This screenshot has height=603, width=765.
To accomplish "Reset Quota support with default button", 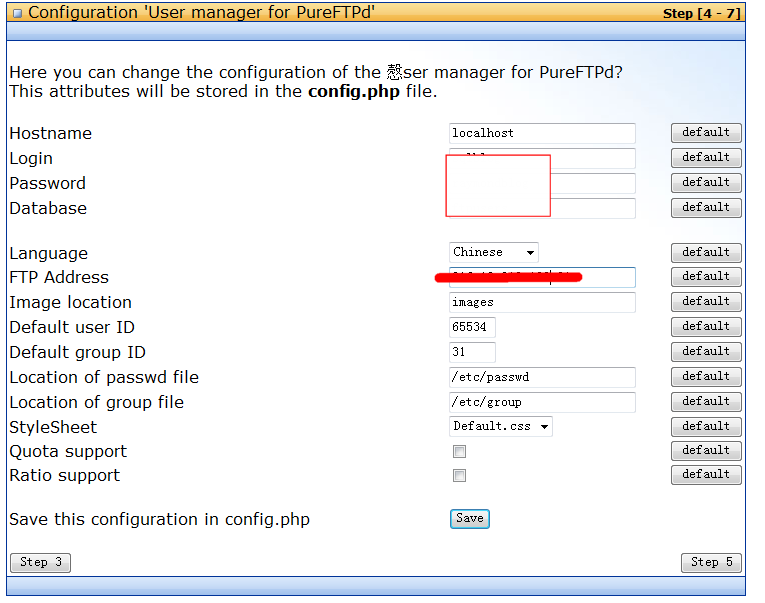I will (x=706, y=451).
